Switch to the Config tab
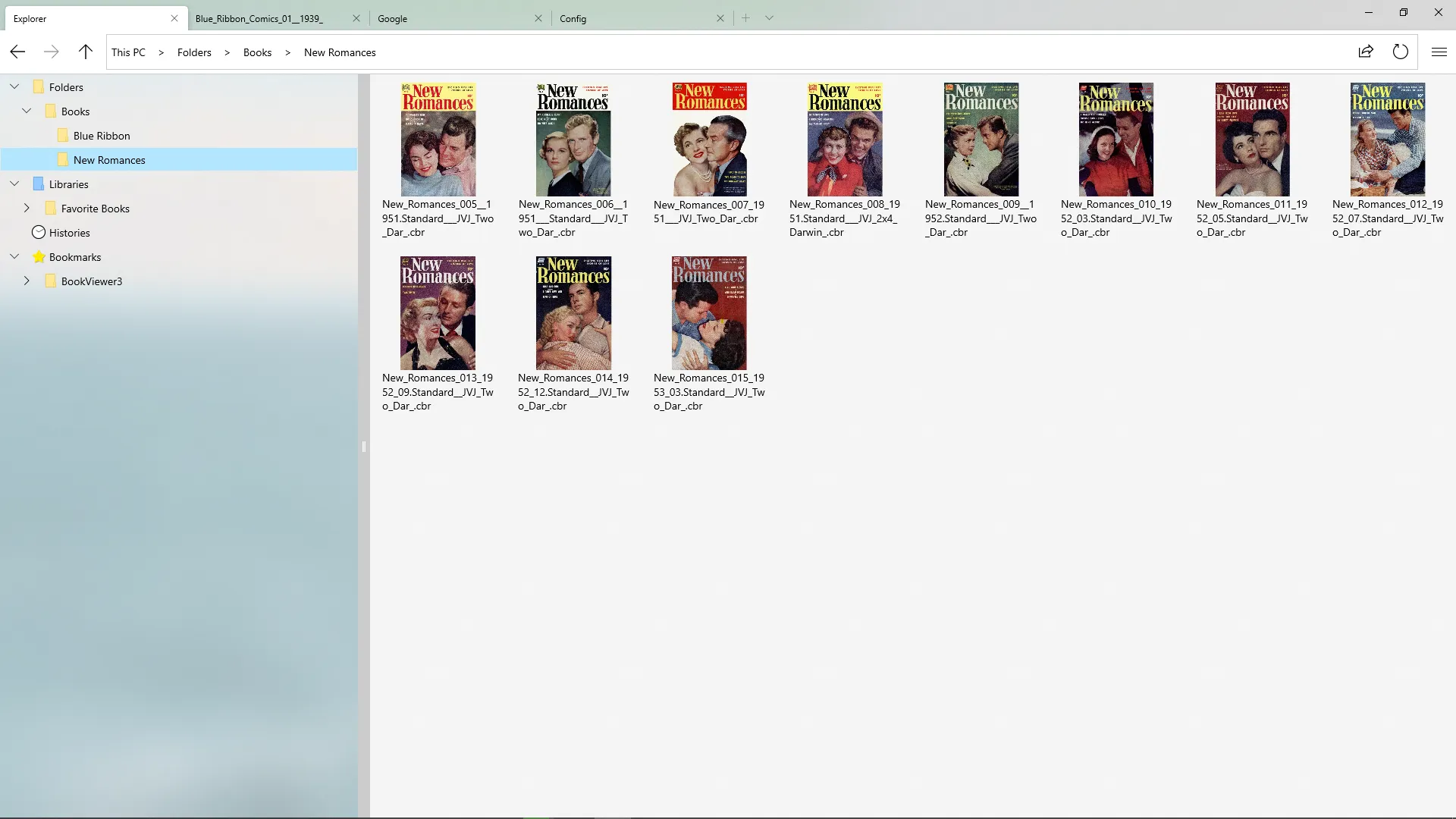The height and width of the screenshot is (819, 1456). point(573,18)
